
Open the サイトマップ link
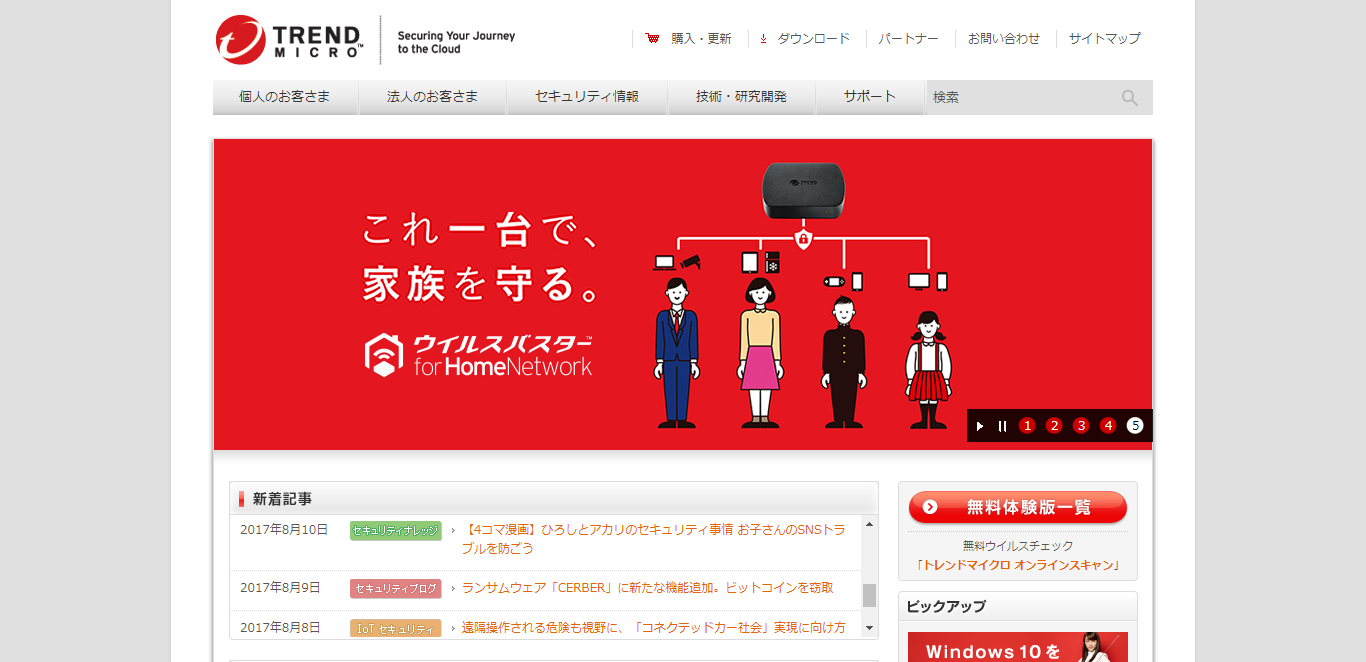coord(1105,39)
